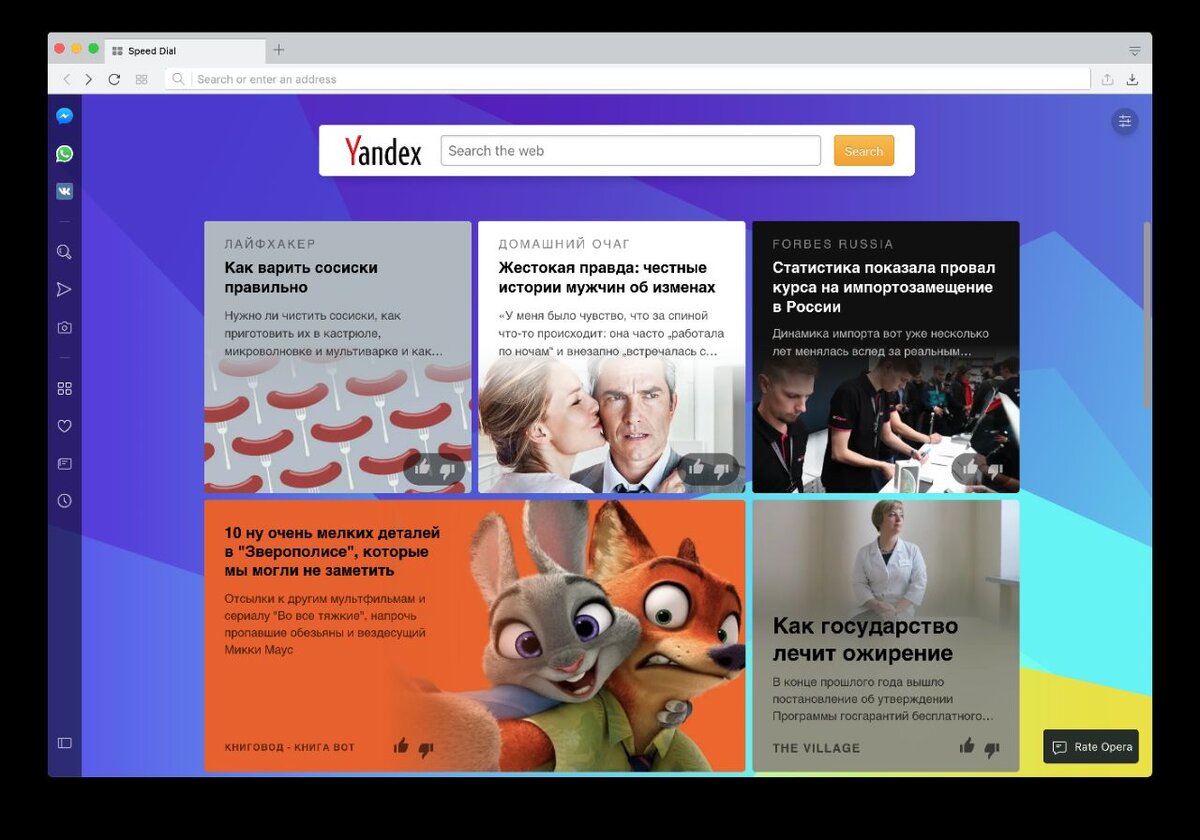This screenshot has height=840, width=1200.
Task: Click the ДОМАШНИЙ ОЧАГ source label
Action: 565,244
